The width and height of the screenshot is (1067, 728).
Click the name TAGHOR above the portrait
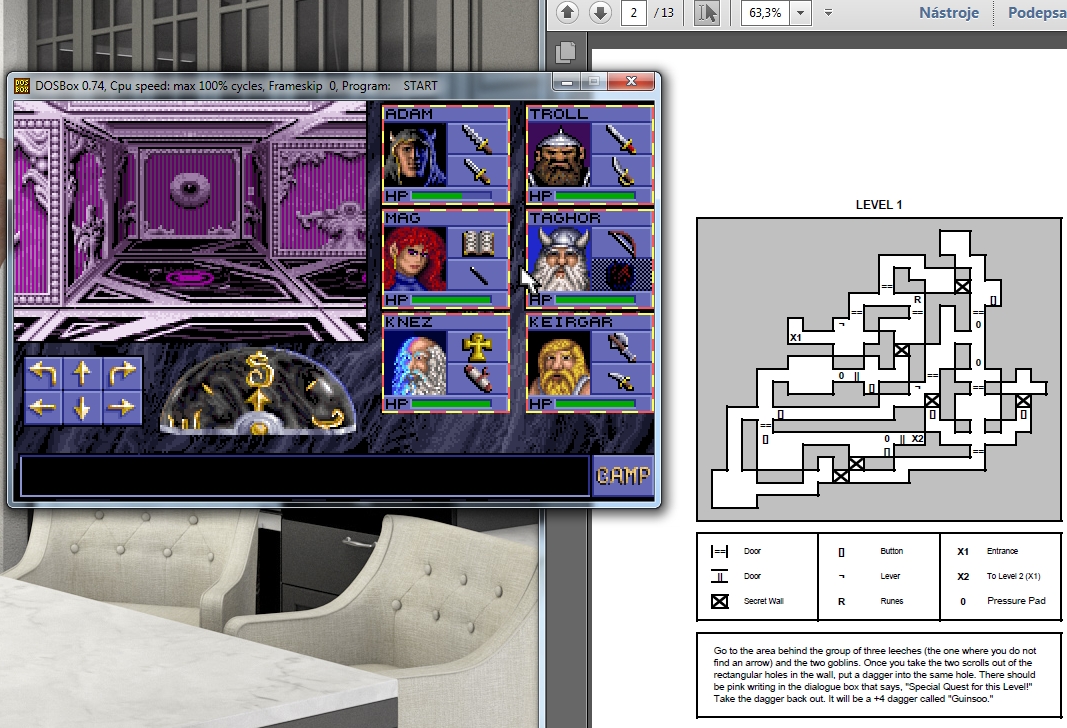click(565, 218)
